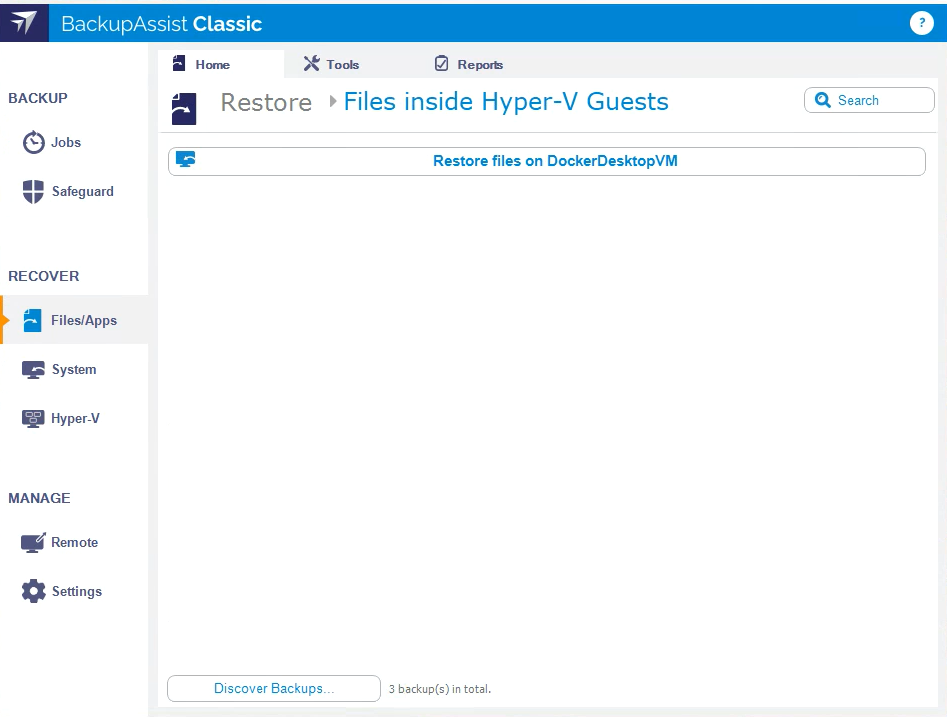Open Jobs clock icon in sidebar
Viewport: 947px width, 717px height.
click(34, 142)
